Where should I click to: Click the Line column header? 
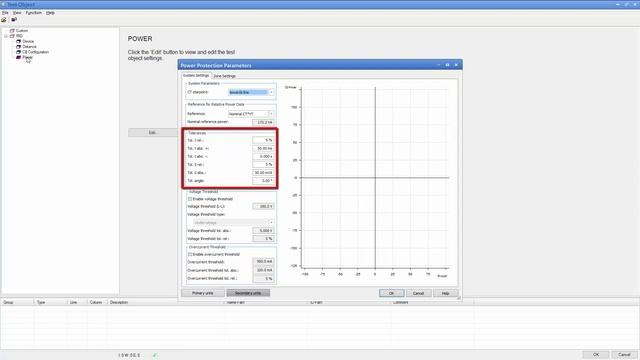click(78, 302)
